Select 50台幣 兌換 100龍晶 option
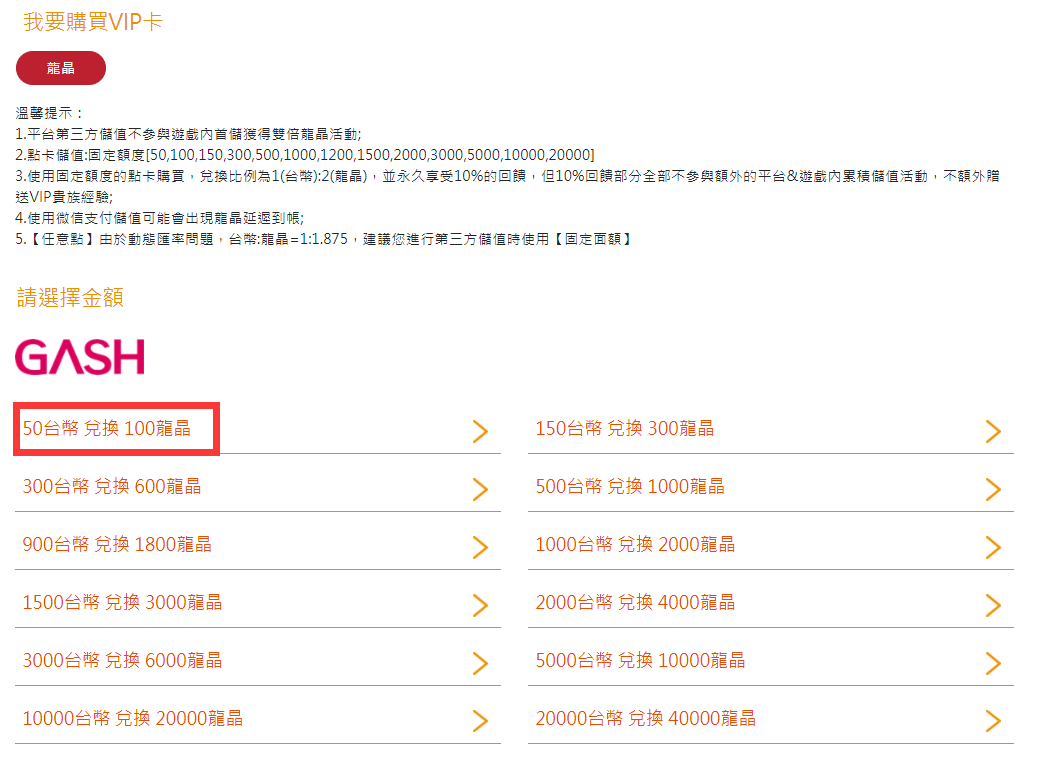1049x776 pixels. click(x=107, y=429)
